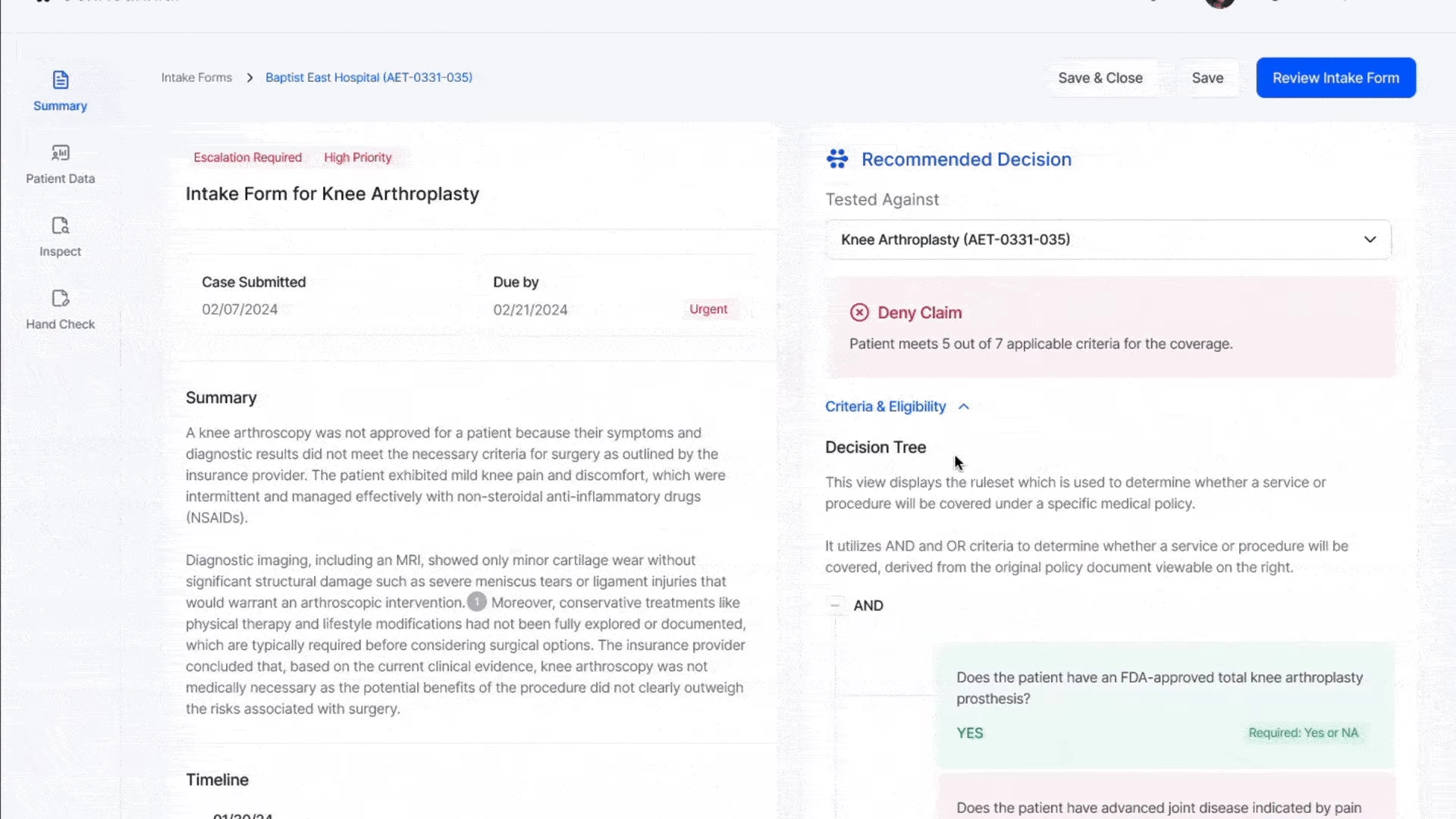The width and height of the screenshot is (1456, 819).
Task: Click the Decision Tree heading
Action: 875,447
